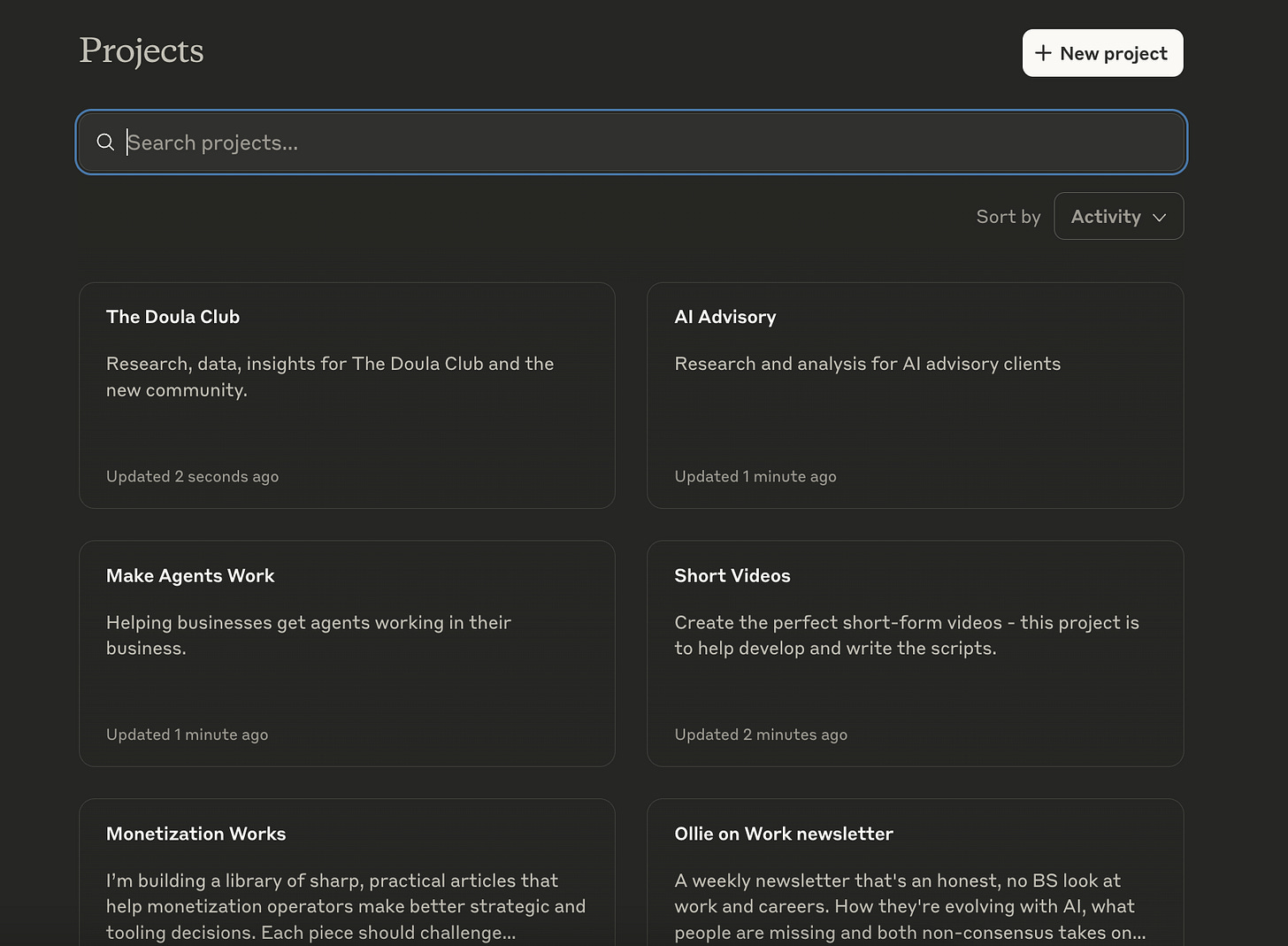Click 'Updated 2 seconds ago' text
Image resolution: width=1288 pixels, height=946 pixels.
[192, 476]
